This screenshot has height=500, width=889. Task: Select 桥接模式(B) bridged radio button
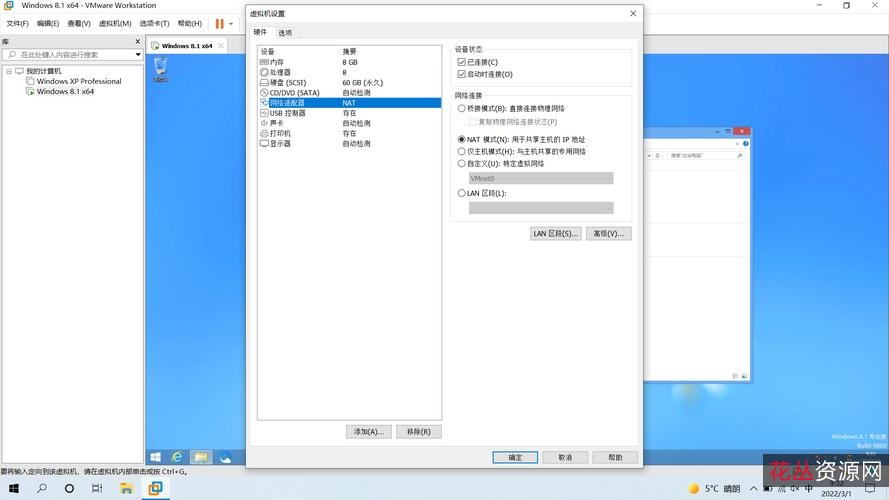[x=462, y=108]
